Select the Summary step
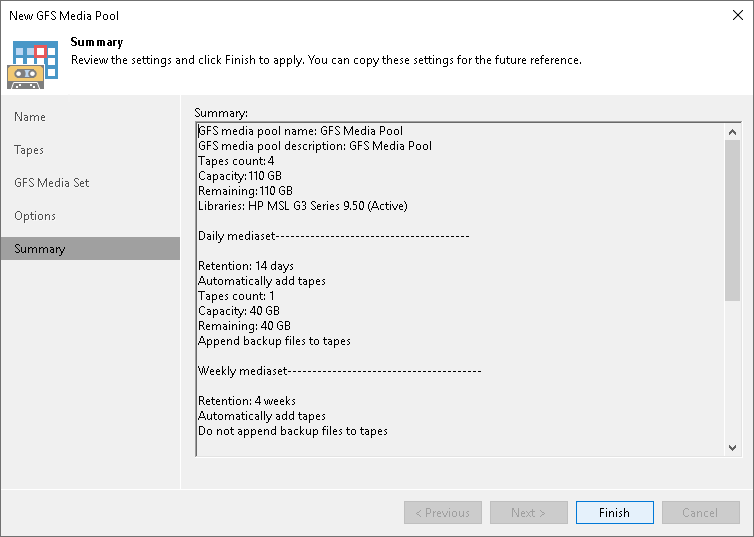 90,249
